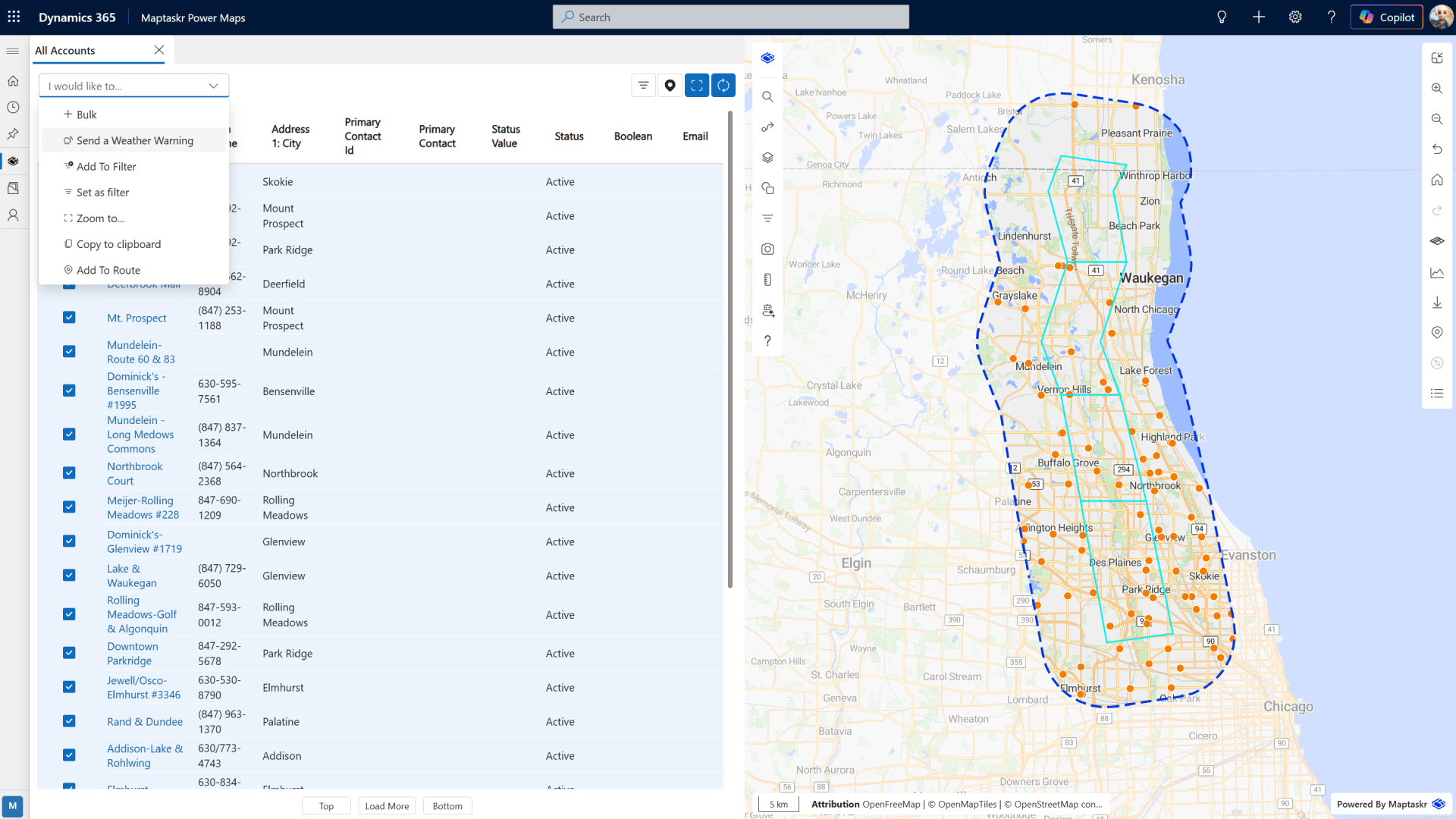
Task: Open the grid filter options button
Action: click(x=643, y=86)
